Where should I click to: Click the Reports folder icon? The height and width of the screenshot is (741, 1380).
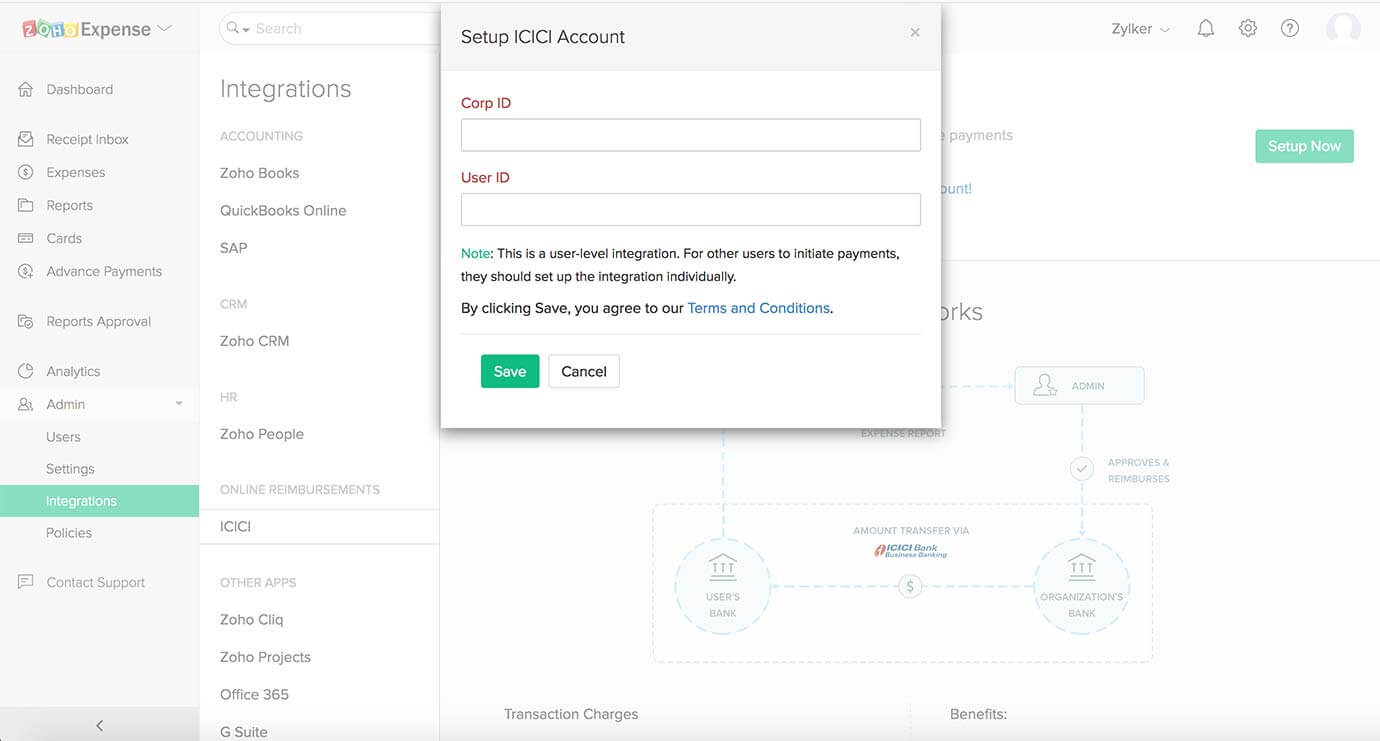click(26, 205)
